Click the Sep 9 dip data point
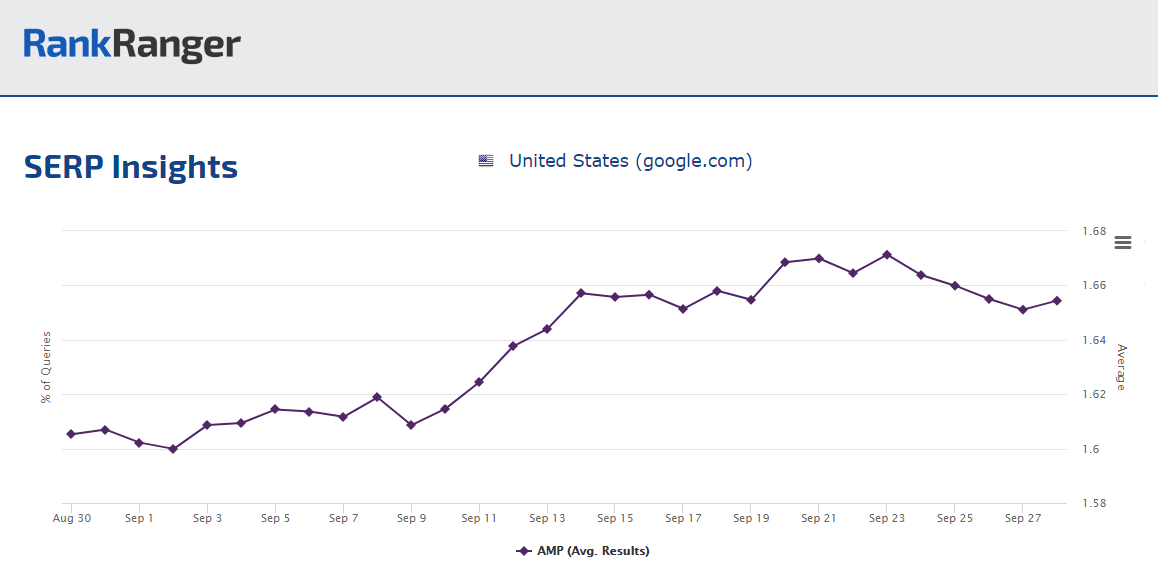 411,425
